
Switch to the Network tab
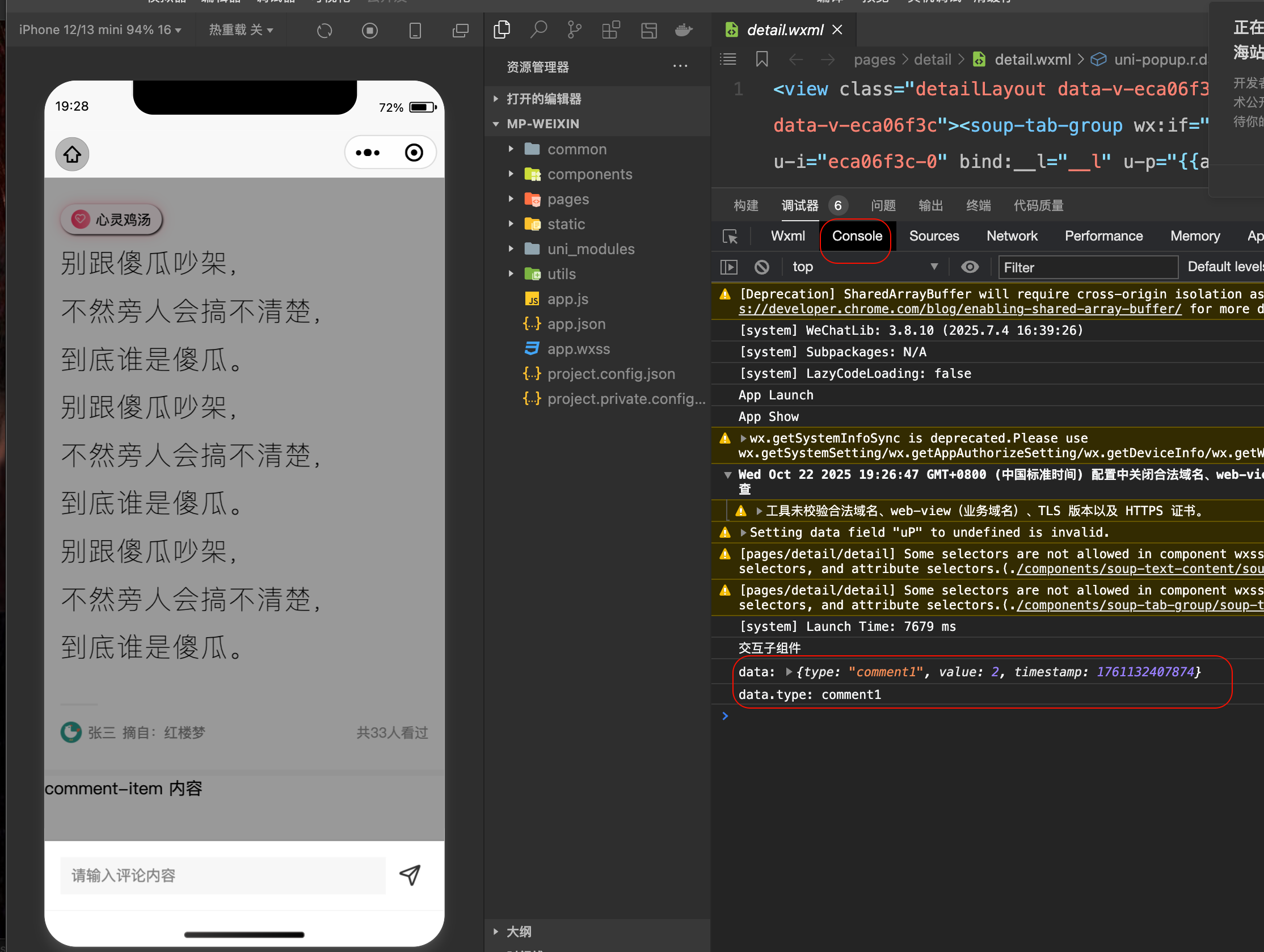tap(1012, 236)
